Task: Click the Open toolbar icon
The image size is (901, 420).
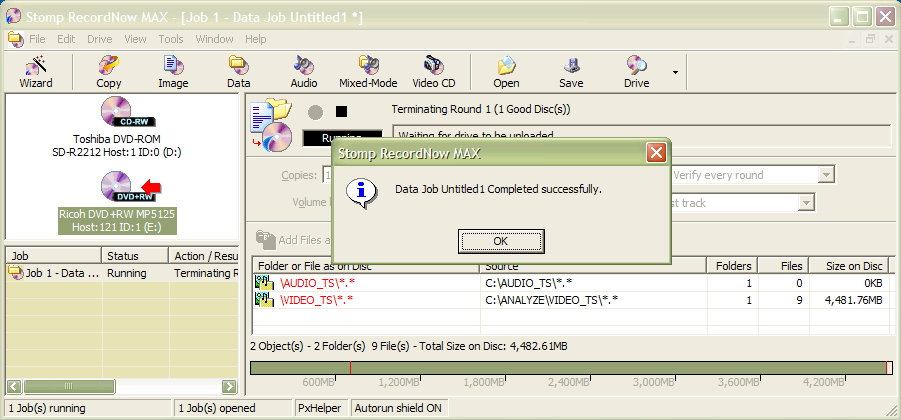Action: click(506, 72)
